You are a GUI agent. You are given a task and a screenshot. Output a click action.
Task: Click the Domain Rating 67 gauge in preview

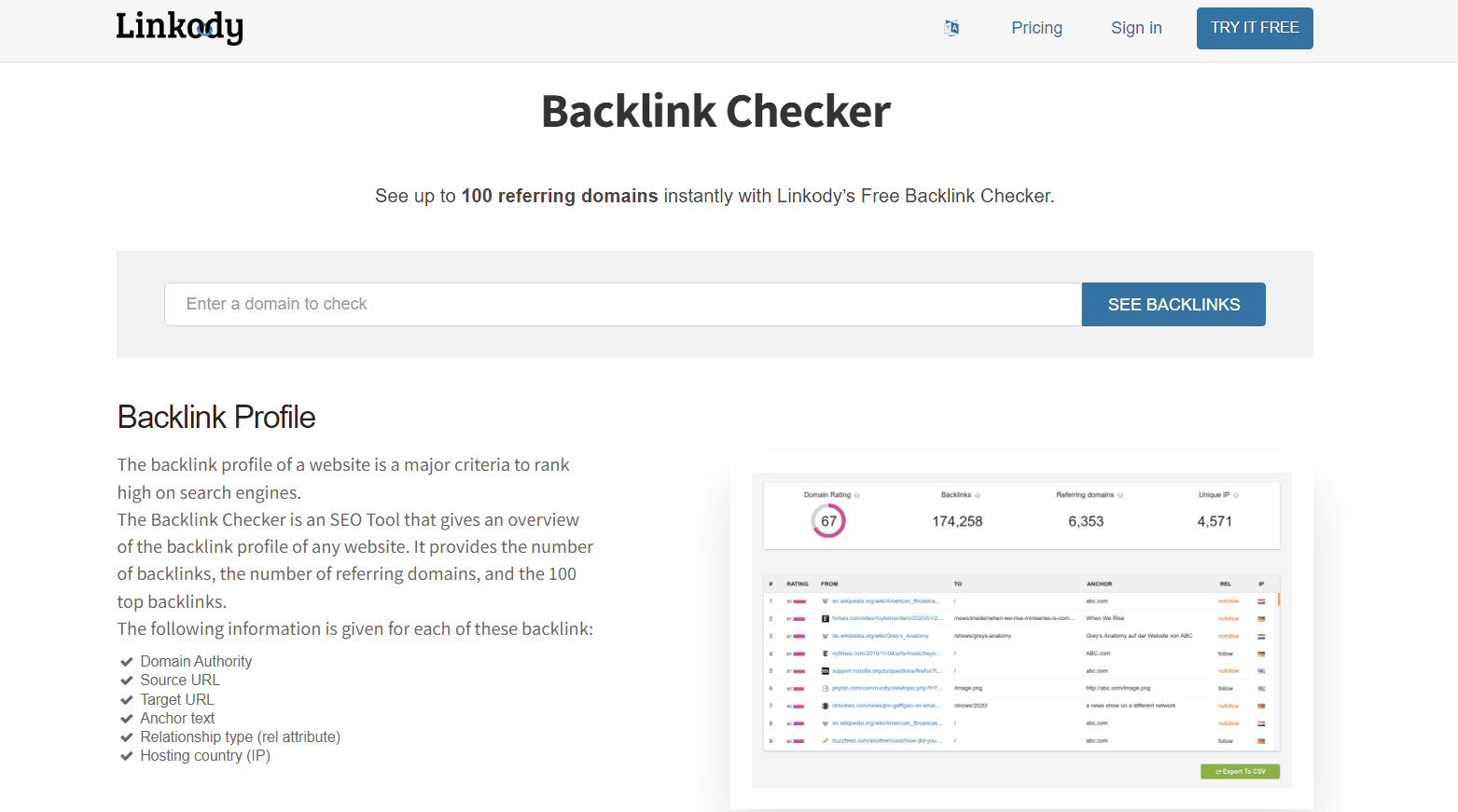pyautogui.click(x=828, y=521)
